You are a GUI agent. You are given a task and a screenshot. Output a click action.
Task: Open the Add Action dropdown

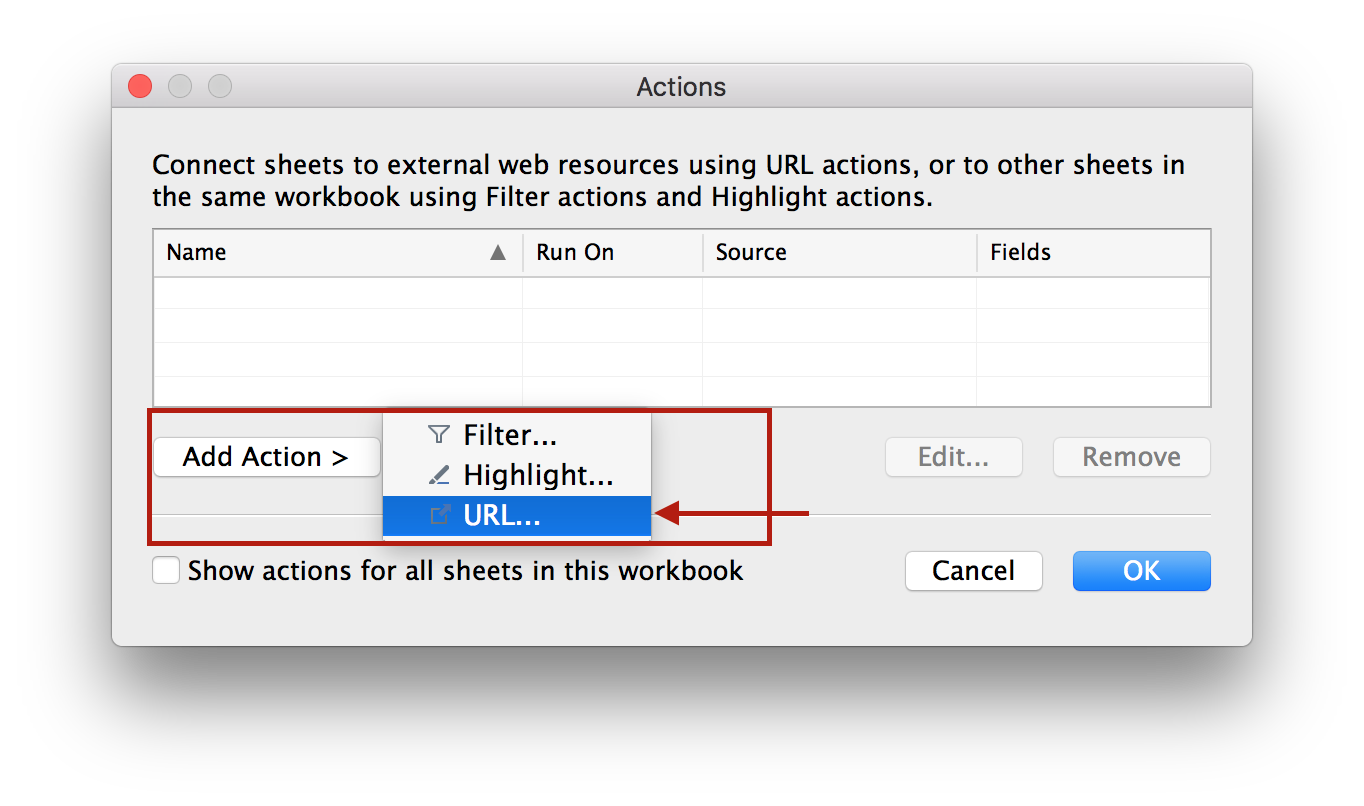pyautogui.click(x=266, y=457)
